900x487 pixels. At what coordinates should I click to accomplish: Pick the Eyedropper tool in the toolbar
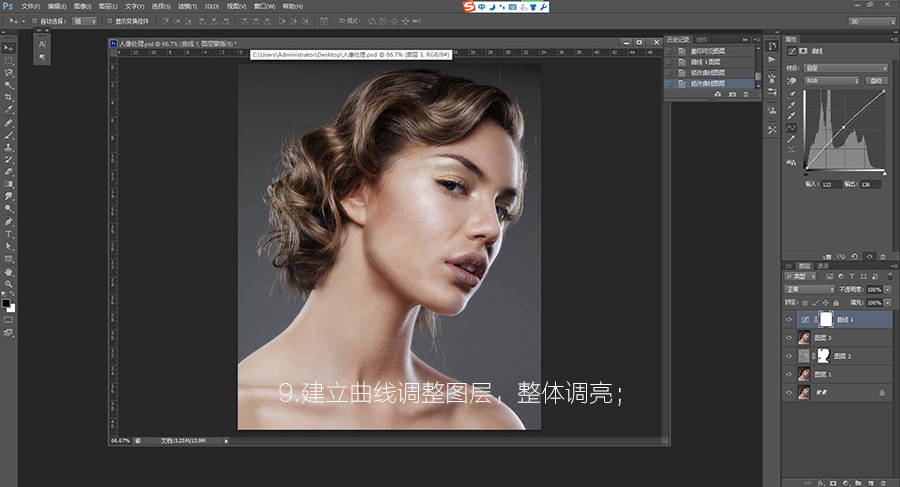(x=9, y=109)
